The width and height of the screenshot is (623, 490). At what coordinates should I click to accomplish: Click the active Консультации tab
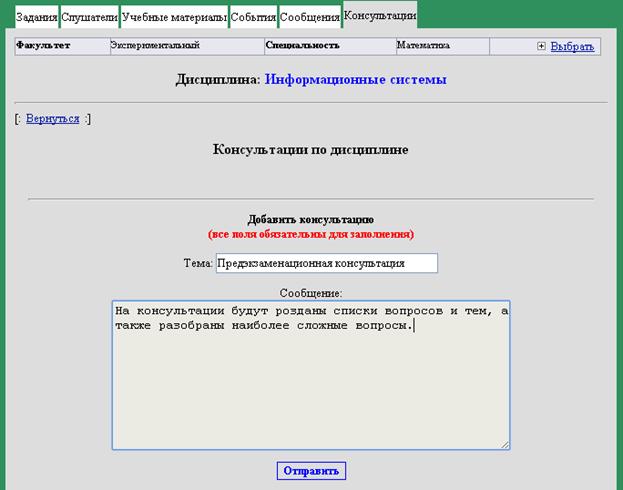pyautogui.click(x=379, y=16)
